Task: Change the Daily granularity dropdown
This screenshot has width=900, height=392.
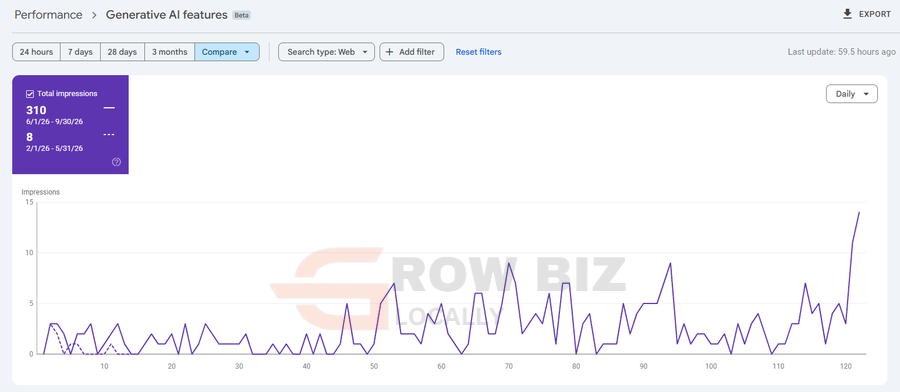Action: tap(852, 94)
